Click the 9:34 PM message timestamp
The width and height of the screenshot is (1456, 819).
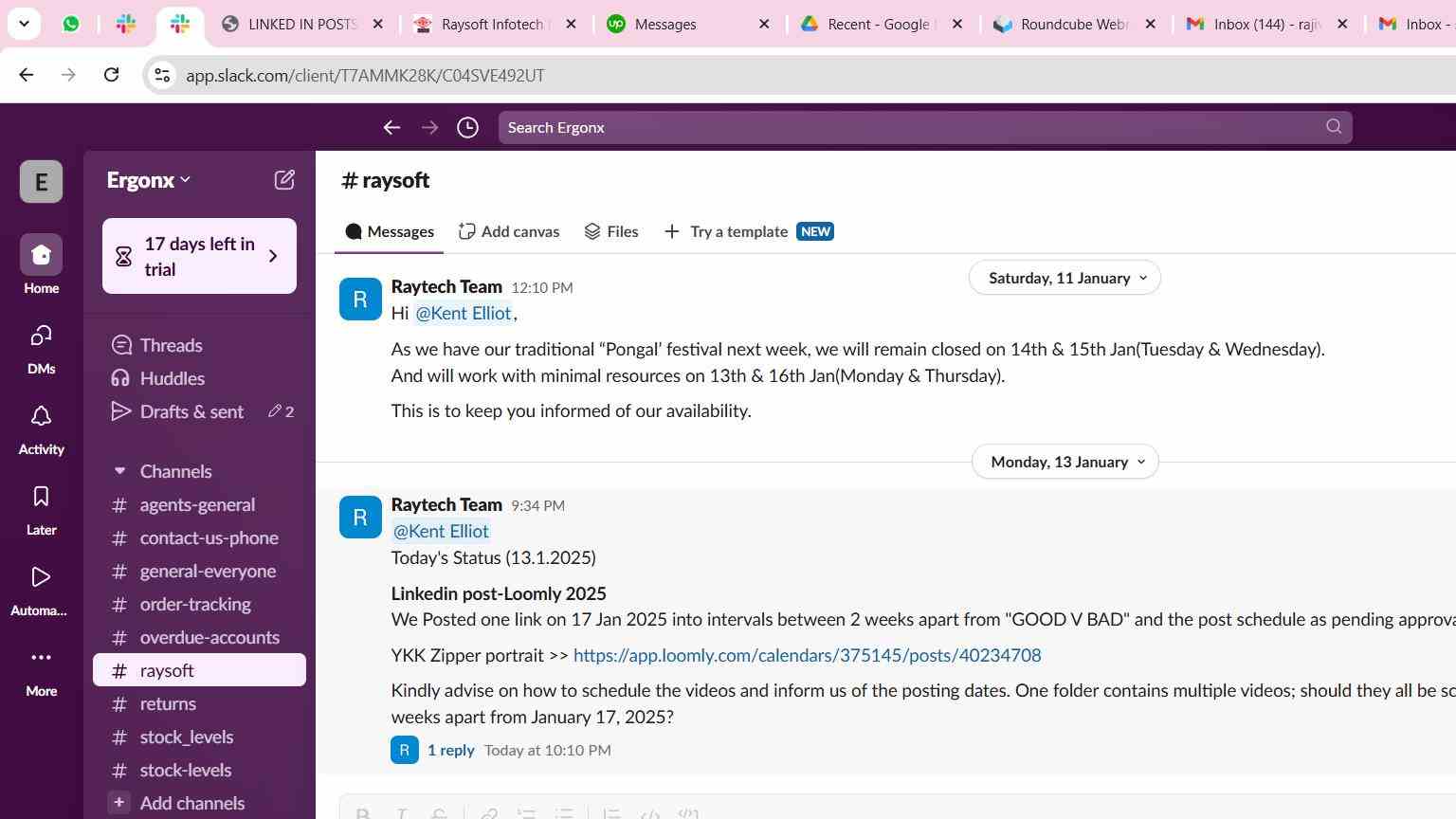pos(537,505)
